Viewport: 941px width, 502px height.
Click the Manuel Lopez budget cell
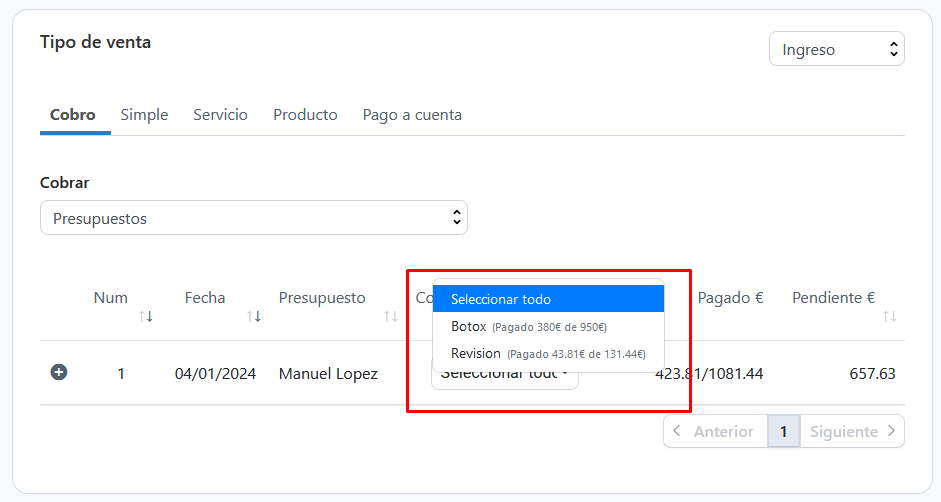click(328, 374)
